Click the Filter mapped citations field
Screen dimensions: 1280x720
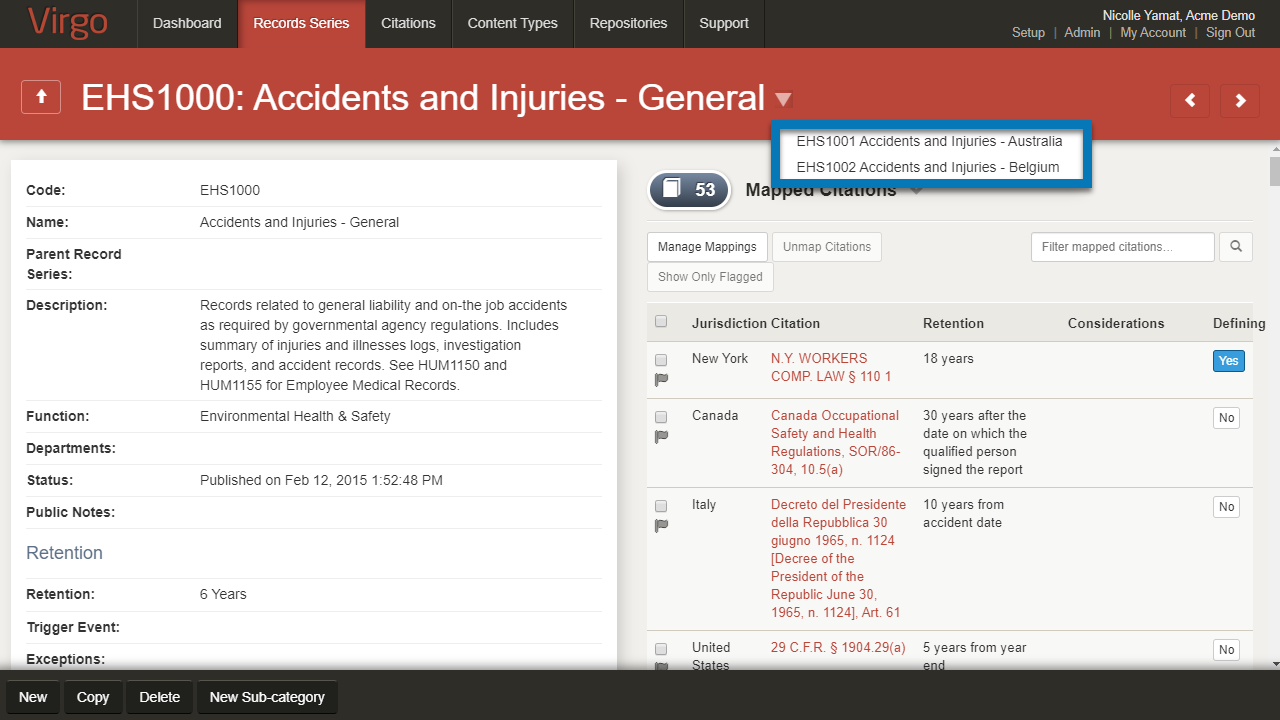click(1122, 247)
